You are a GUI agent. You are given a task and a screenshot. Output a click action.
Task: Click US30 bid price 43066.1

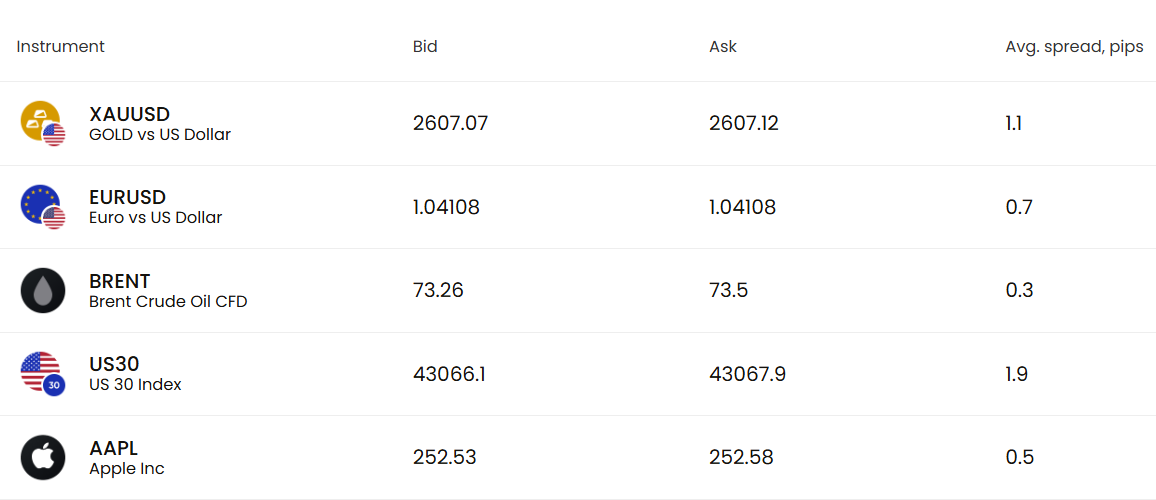449,374
